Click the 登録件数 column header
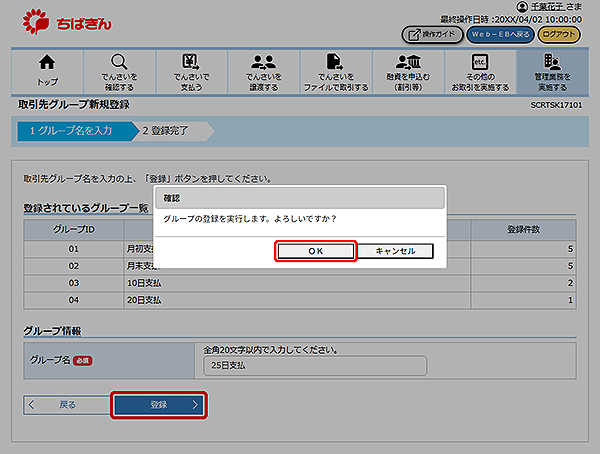This screenshot has height=454, width=600. (x=523, y=230)
